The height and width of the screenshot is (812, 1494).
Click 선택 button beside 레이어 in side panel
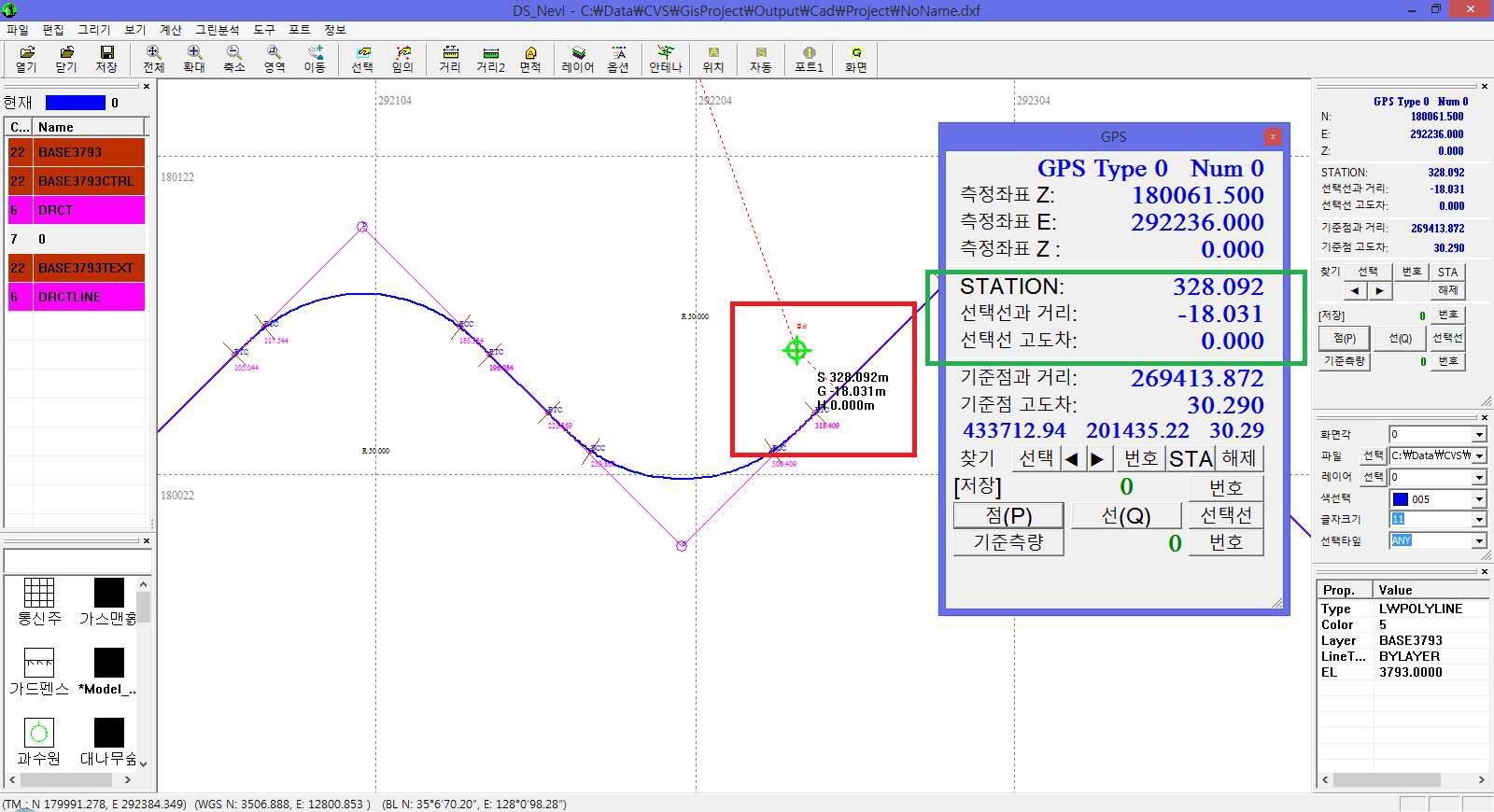coord(1373,478)
